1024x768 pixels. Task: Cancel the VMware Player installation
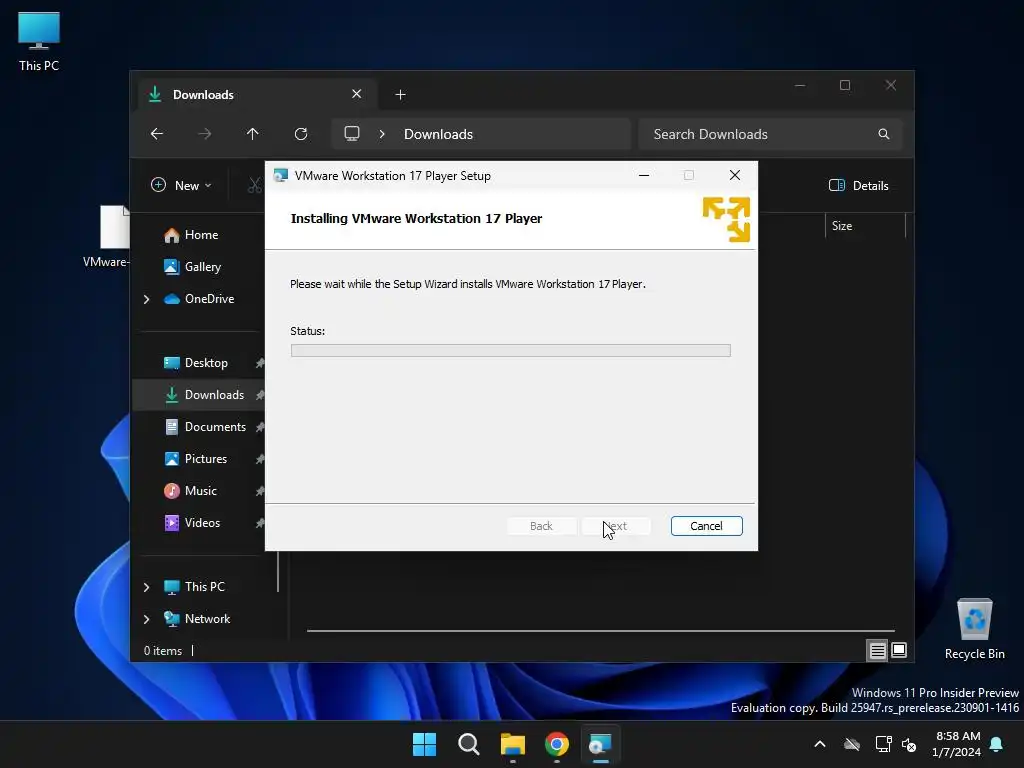click(706, 526)
